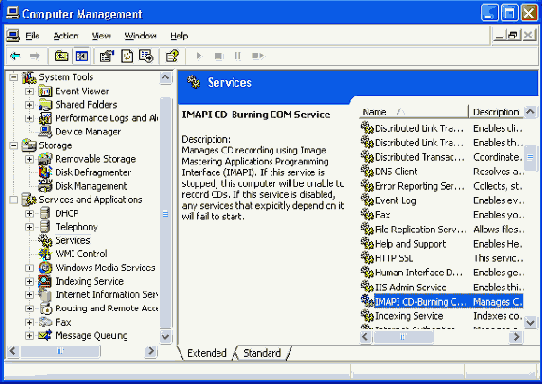The image size is (542, 384).
Task: Toggle the Show/Hide Console Tree icon
Action: (82, 56)
